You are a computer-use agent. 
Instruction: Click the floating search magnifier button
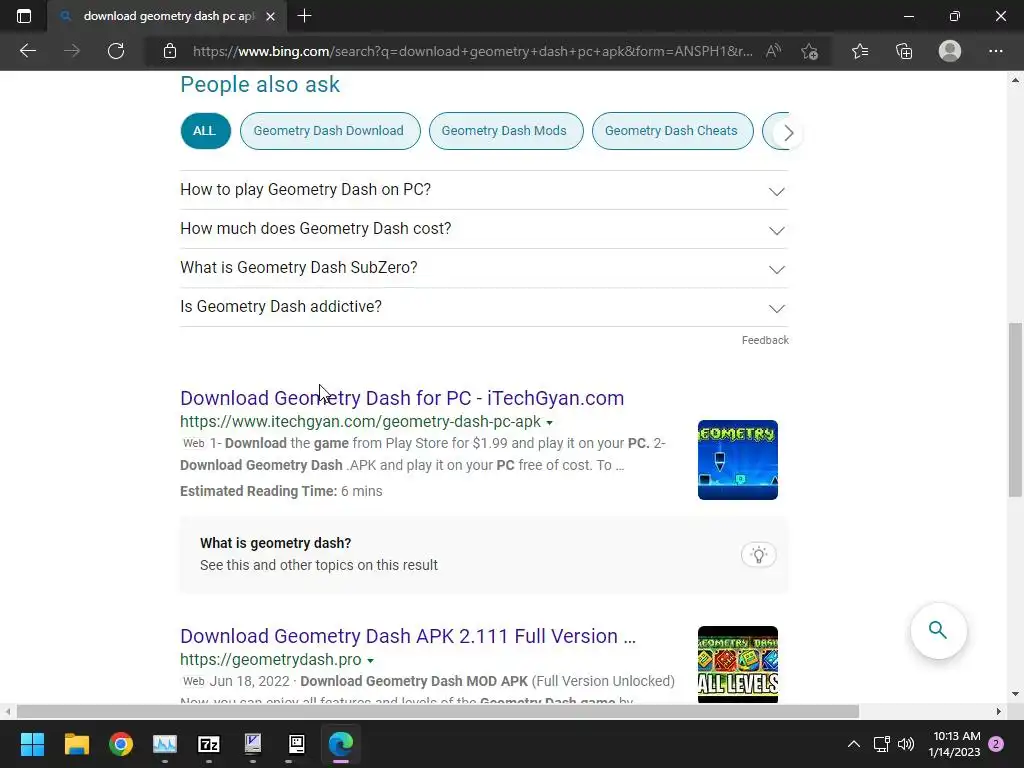(938, 630)
